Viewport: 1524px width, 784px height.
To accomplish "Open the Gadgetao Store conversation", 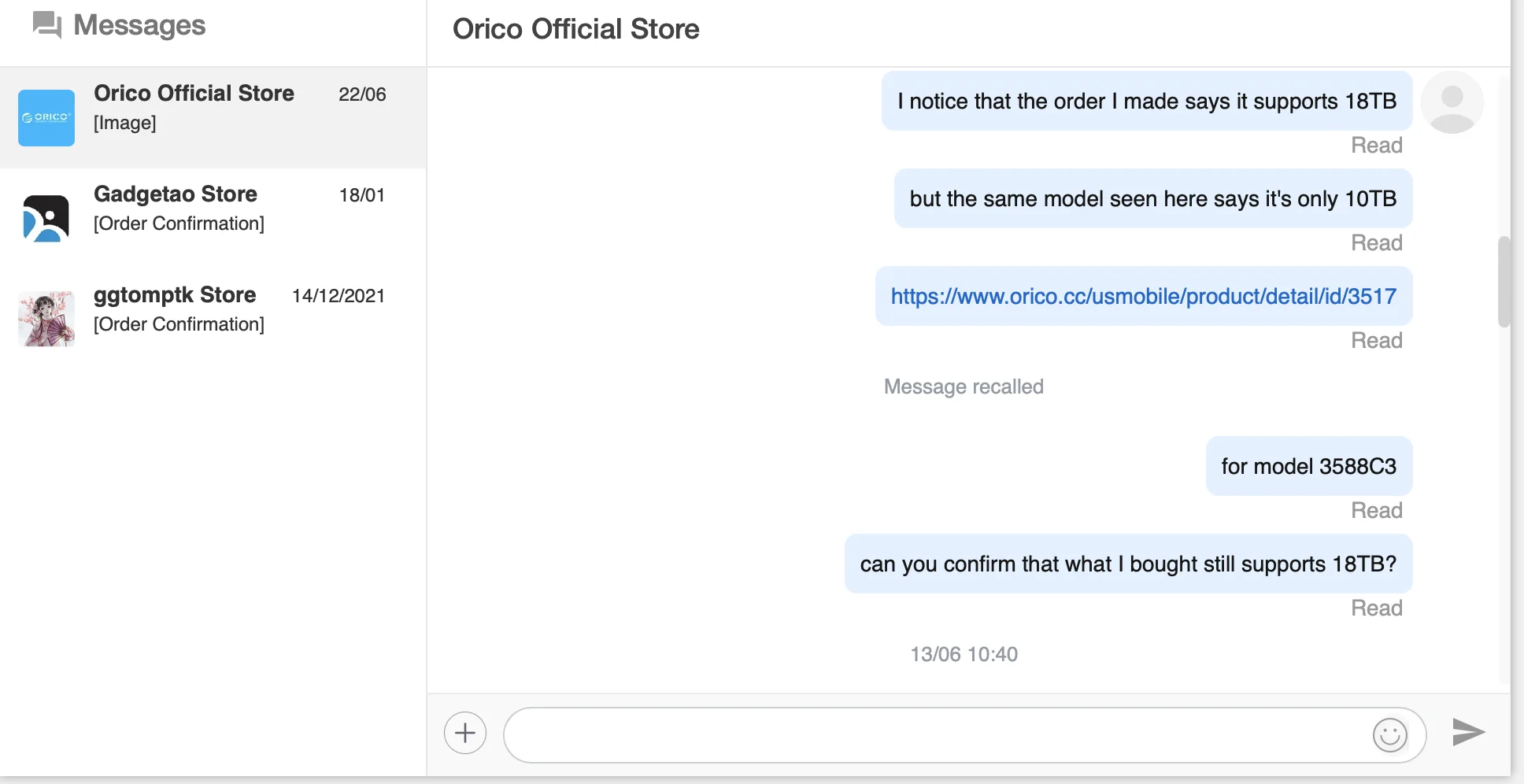I will tap(213, 209).
